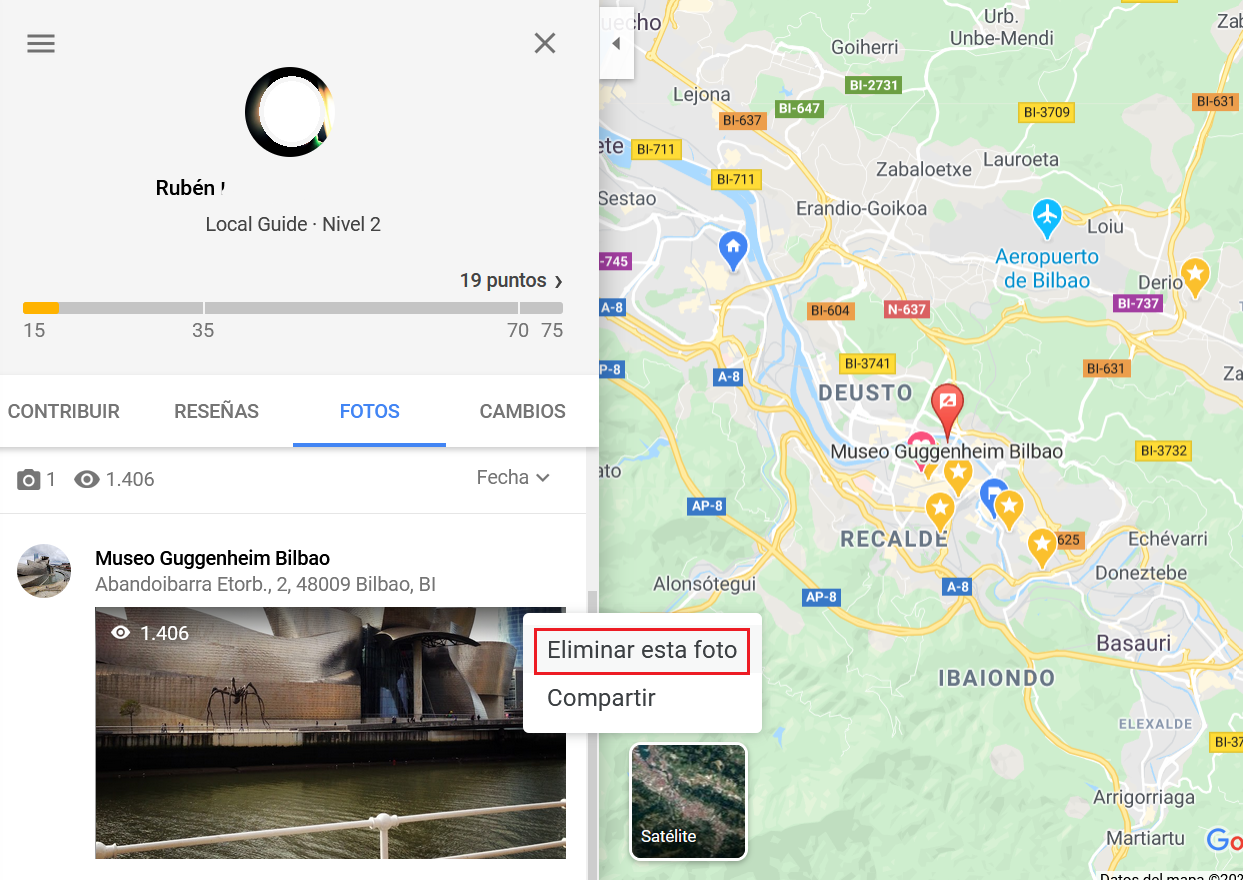The width and height of the screenshot is (1243, 880).
Task: Go to the Cambios tab
Action: (x=522, y=411)
